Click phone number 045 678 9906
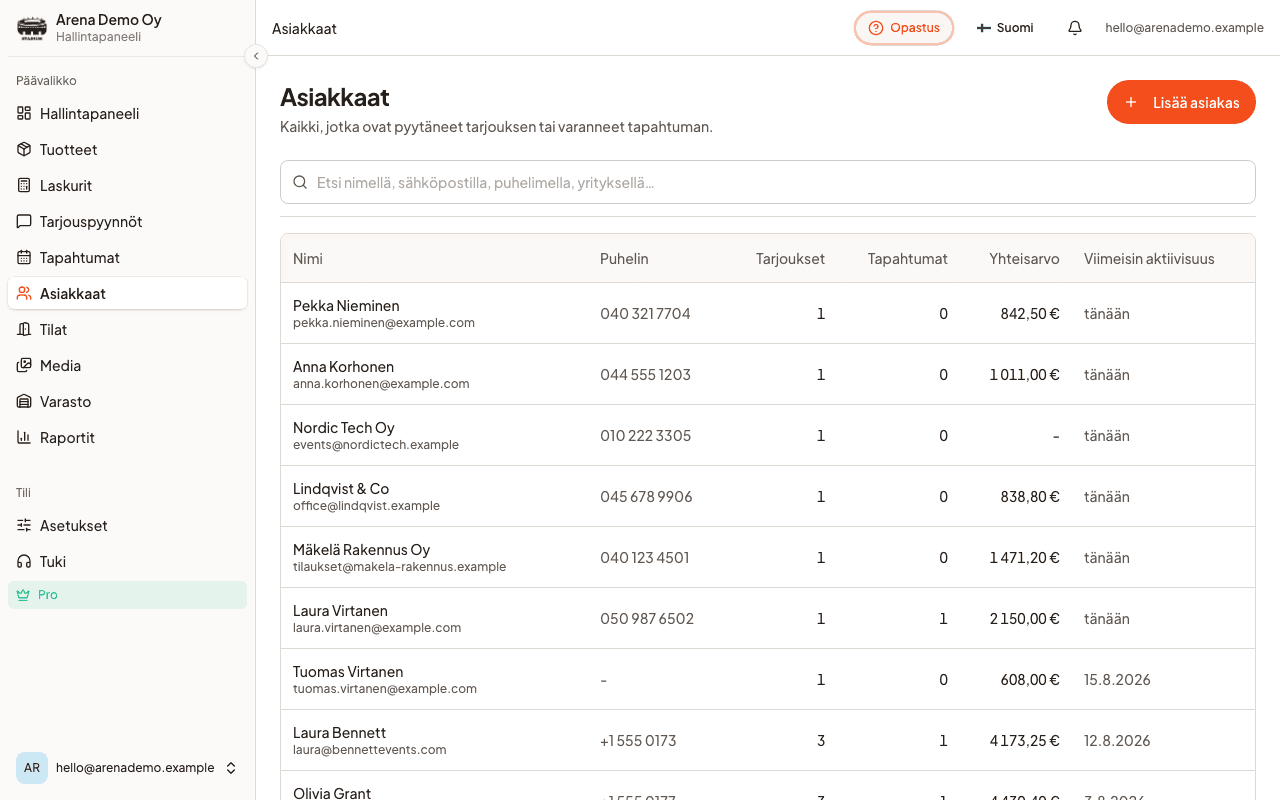The image size is (1280, 800). pos(646,497)
